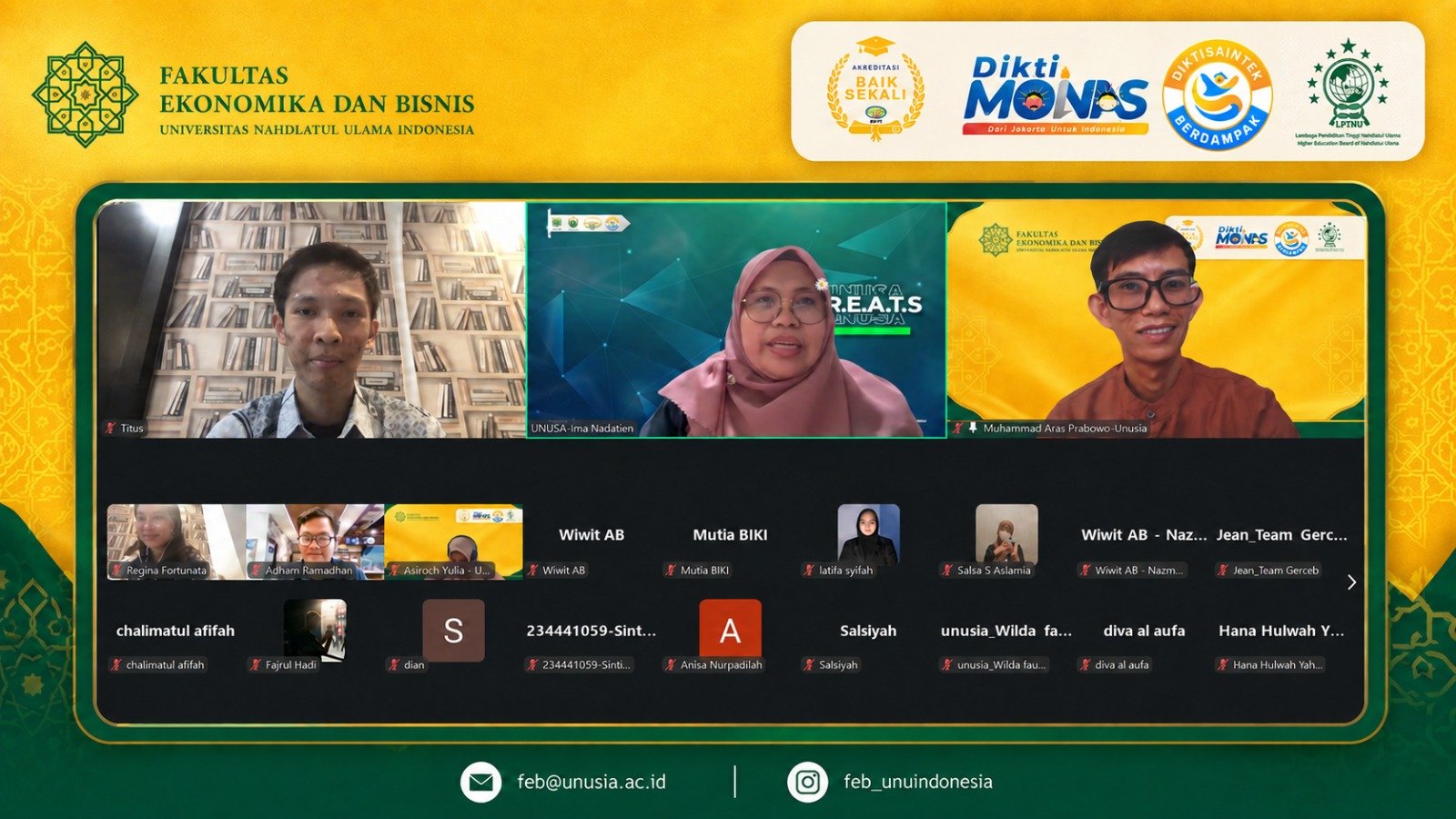Image resolution: width=1456 pixels, height=819 pixels.
Task: Click the large "diva al aufa" participant name
Action: click(1144, 631)
